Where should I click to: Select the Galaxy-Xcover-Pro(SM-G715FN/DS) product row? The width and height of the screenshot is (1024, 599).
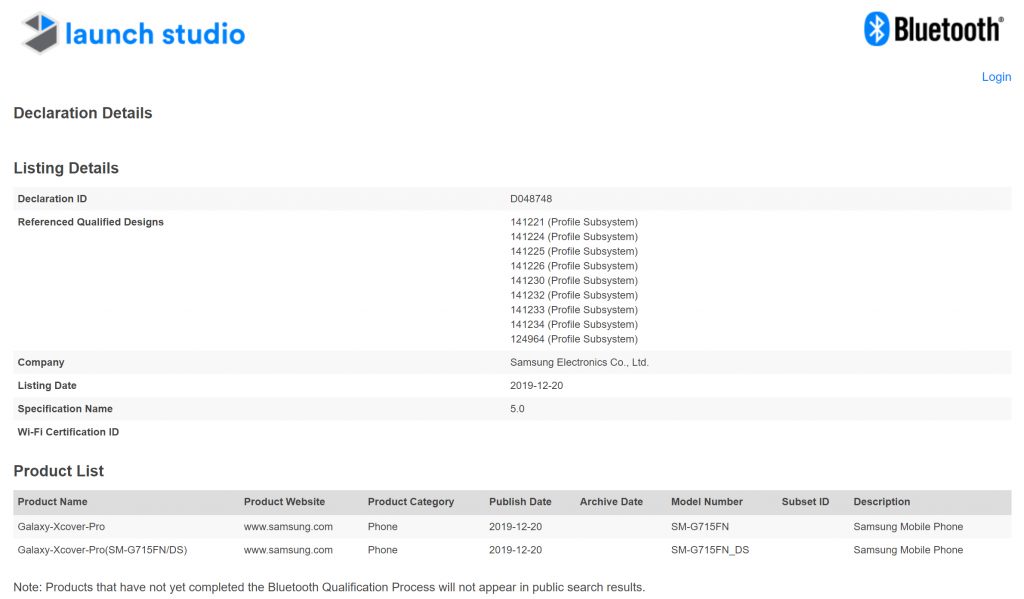[103, 550]
